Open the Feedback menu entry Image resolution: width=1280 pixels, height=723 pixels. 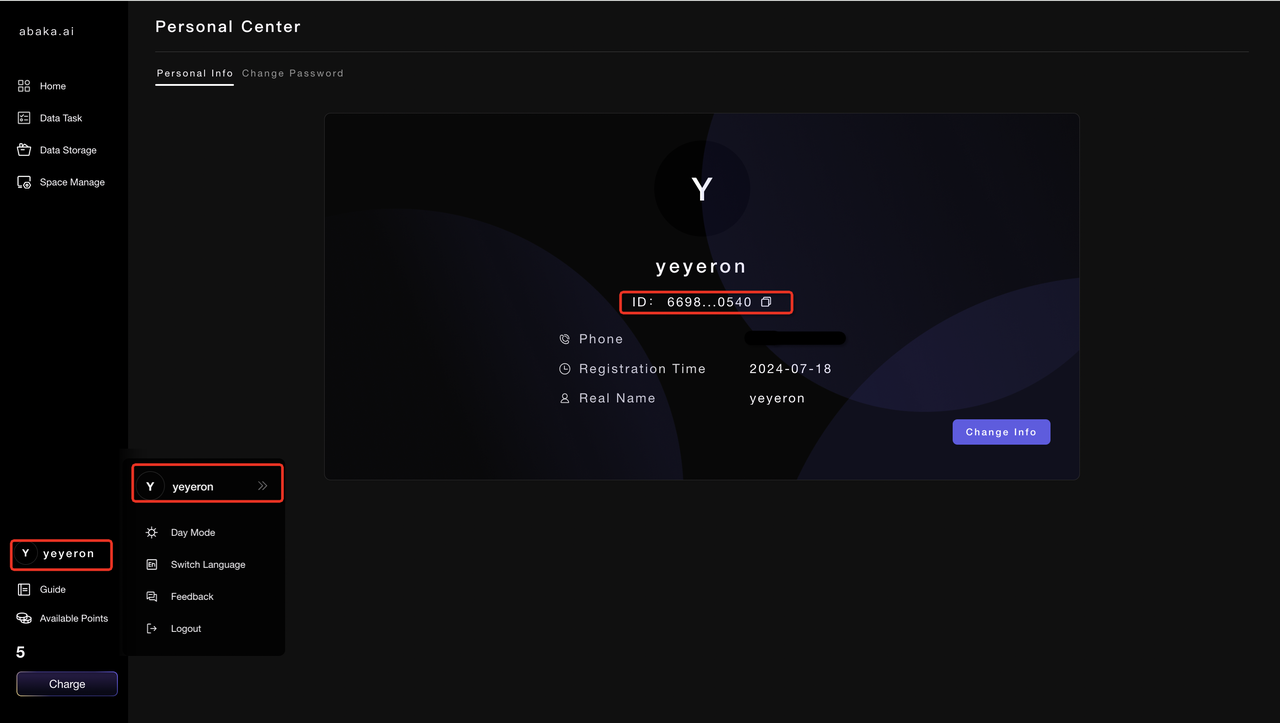point(192,597)
